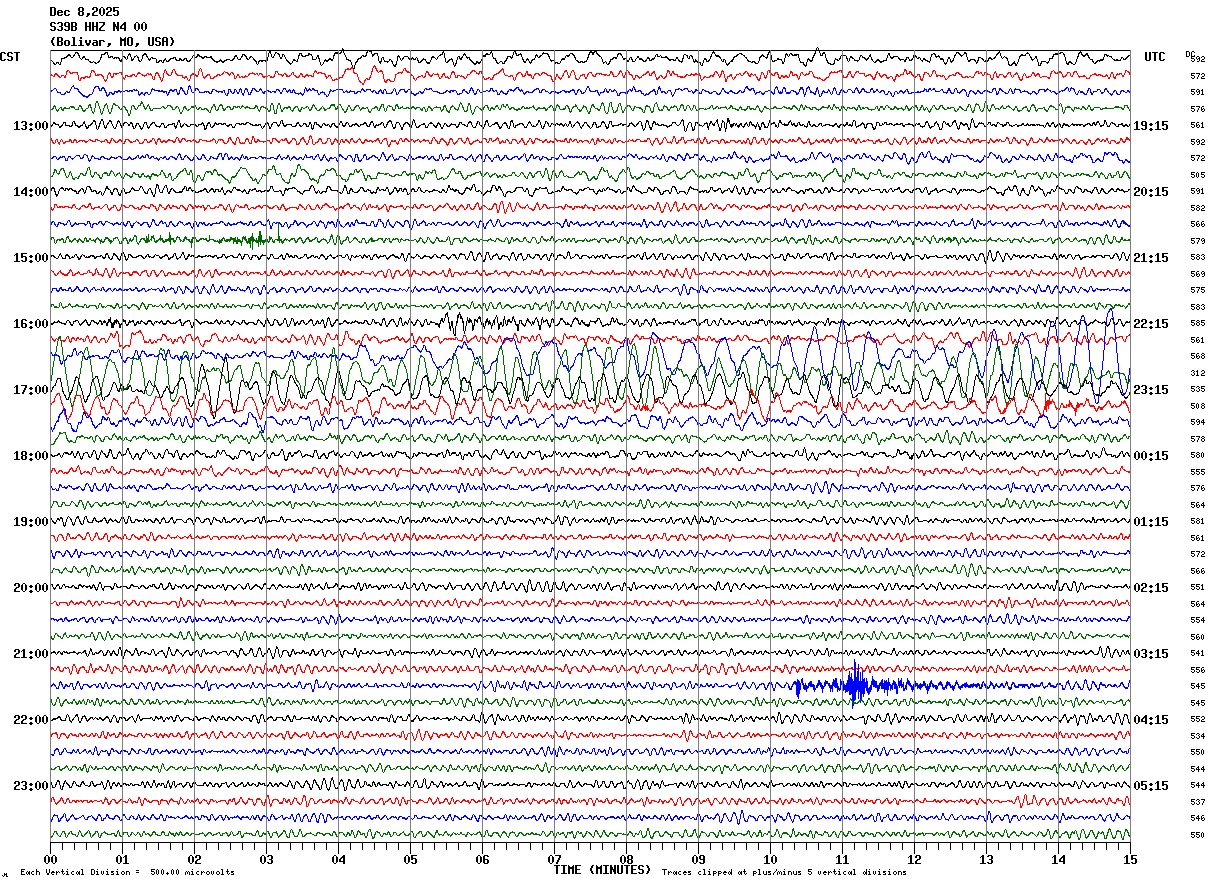The height and width of the screenshot is (886, 1210).
Task: Click the 'CST' timezone label
Action: pos(10,57)
